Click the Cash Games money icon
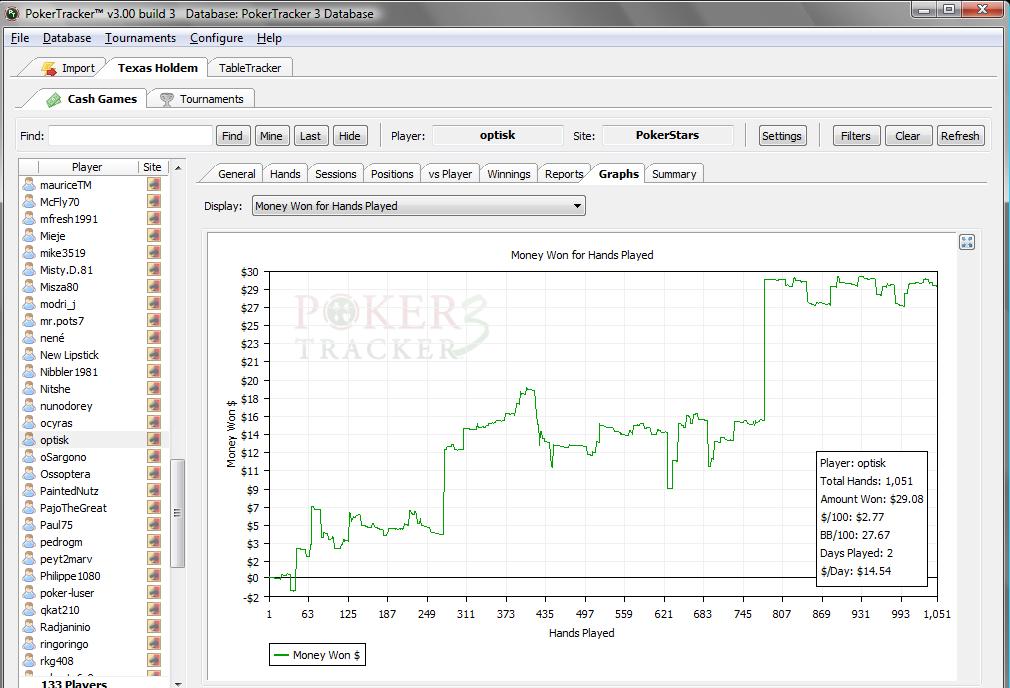Viewport: 1010px width, 688px height. tap(54, 99)
